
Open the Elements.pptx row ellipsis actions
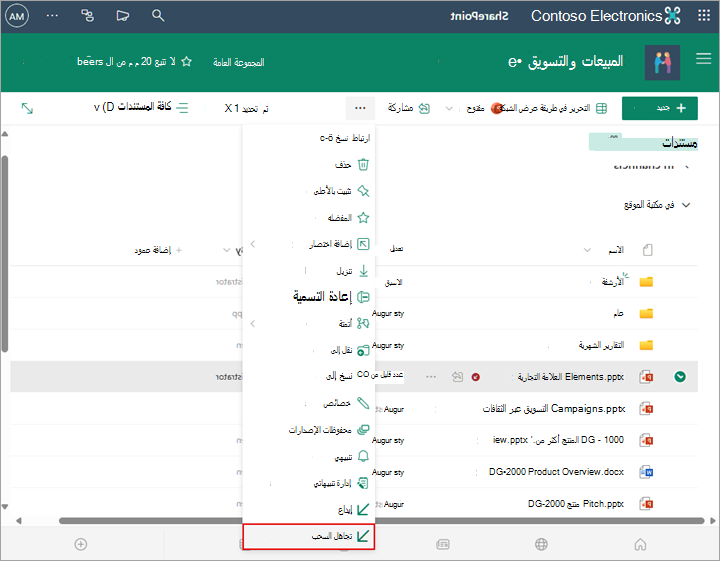pyautogui.click(x=431, y=377)
